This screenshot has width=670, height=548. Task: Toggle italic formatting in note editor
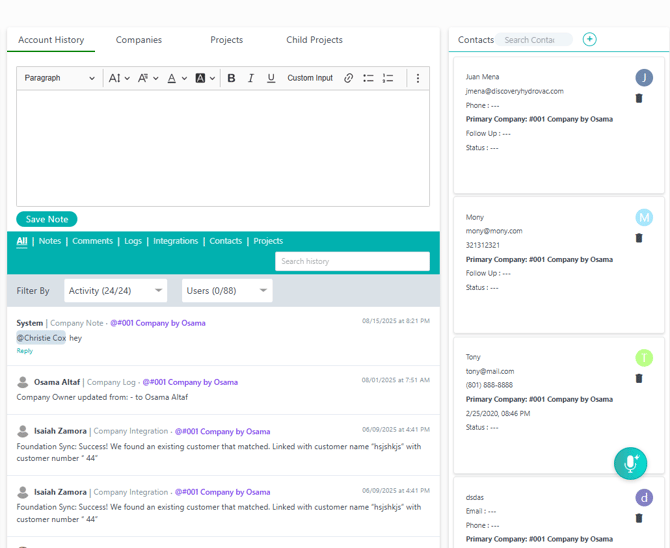[x=251, y=78]
